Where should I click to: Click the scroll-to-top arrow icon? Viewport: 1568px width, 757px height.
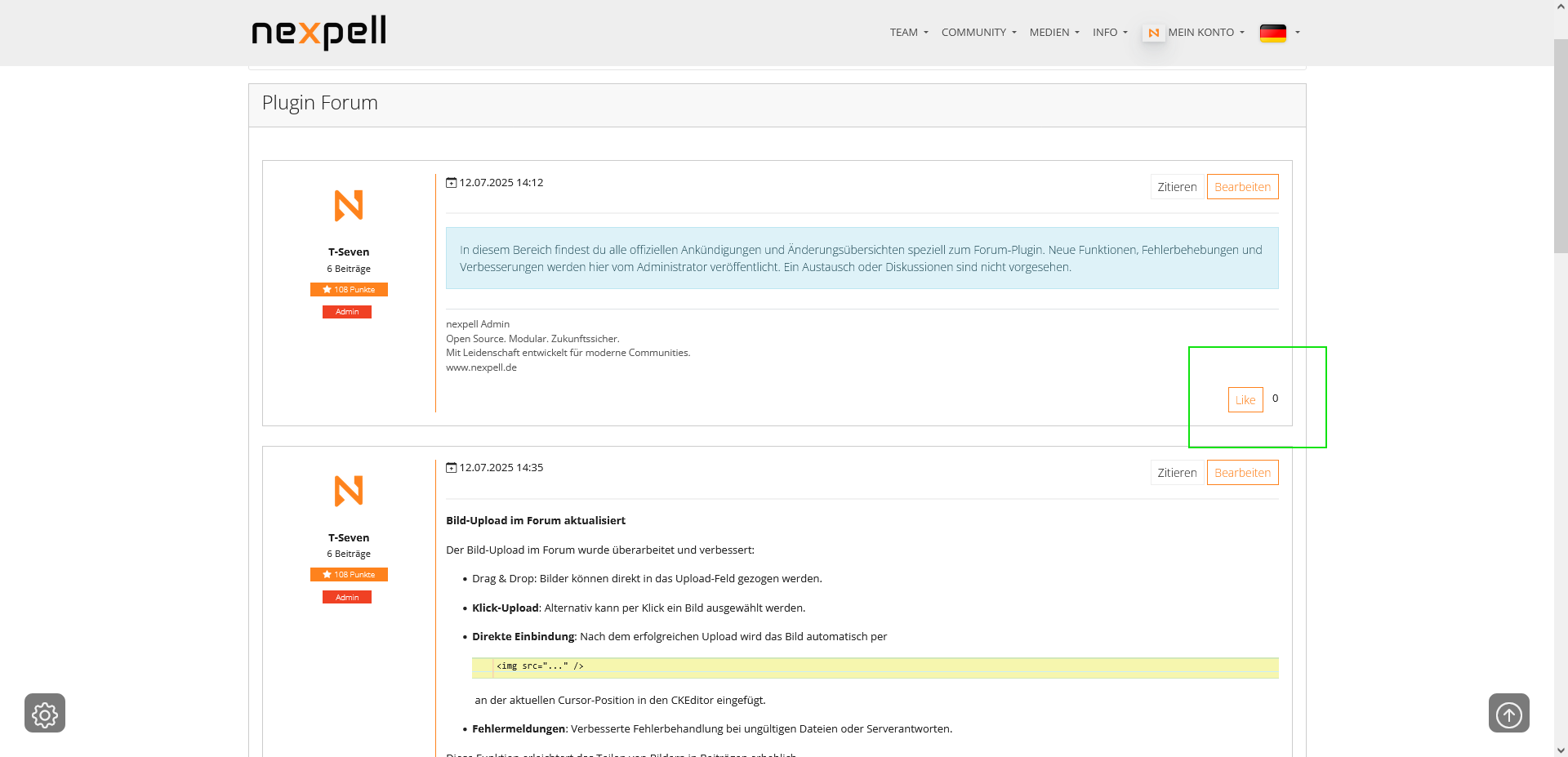click(x=1508, y=714)
